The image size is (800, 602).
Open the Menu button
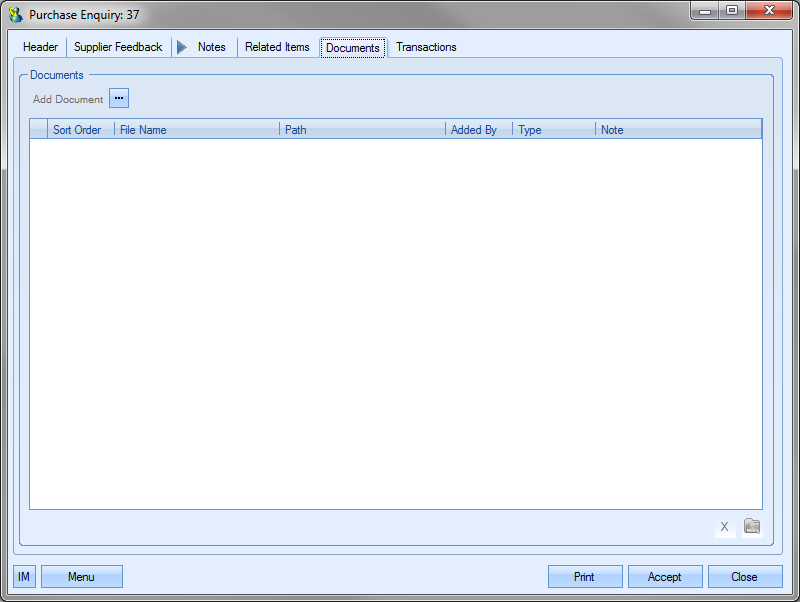pos(82,576)
